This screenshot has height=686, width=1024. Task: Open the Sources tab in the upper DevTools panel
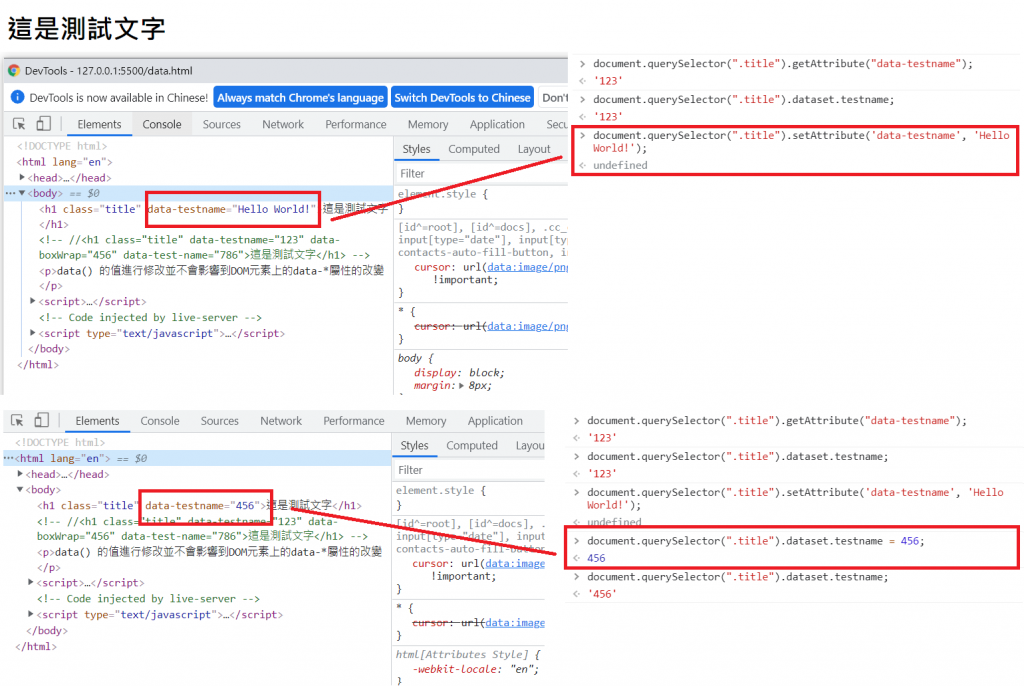[221, 124]
